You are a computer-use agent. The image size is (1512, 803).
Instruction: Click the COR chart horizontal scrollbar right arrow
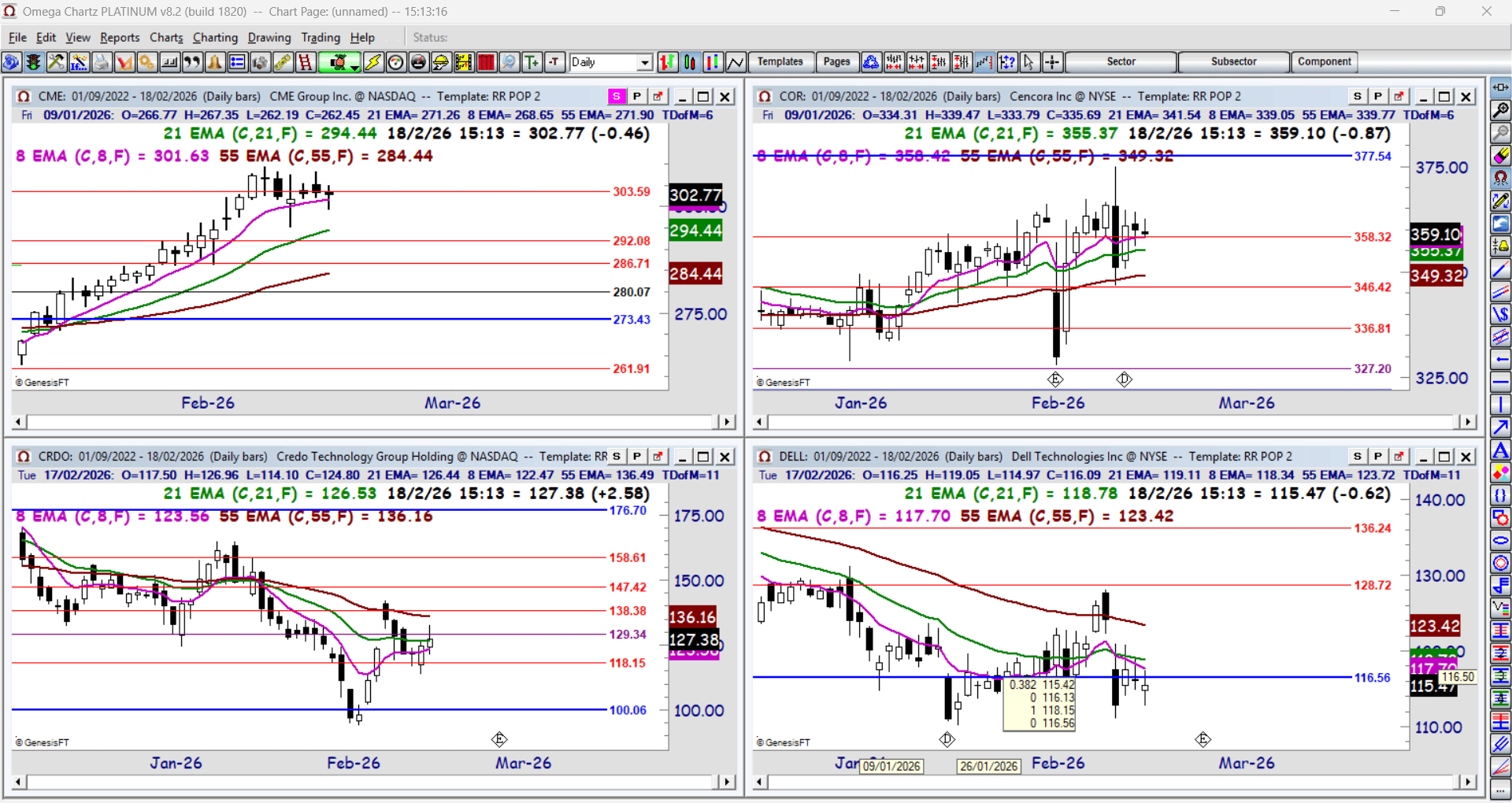[x=1467, y=422]
